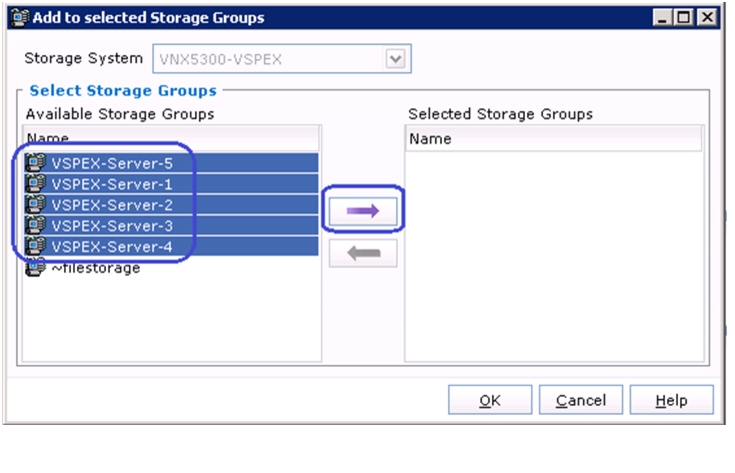The height and width of the screenshot is (473, 735).
Task: Select VSPEX-Server-3 list entry text
Action: (112, 225)
